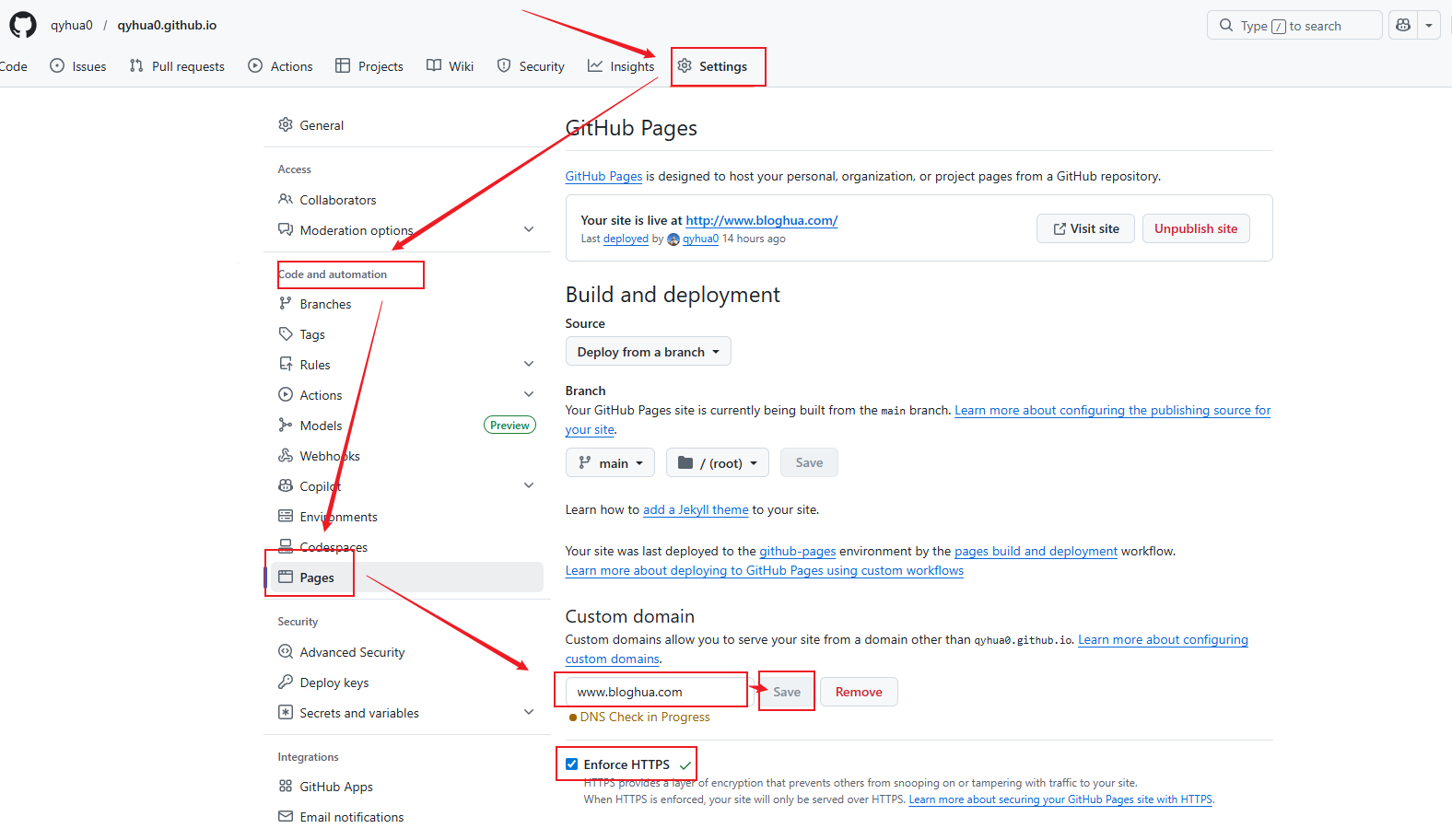Screen dimensions: 1452x840
Task: Open the / (root) folder dropdown
Action: (718, 463)
